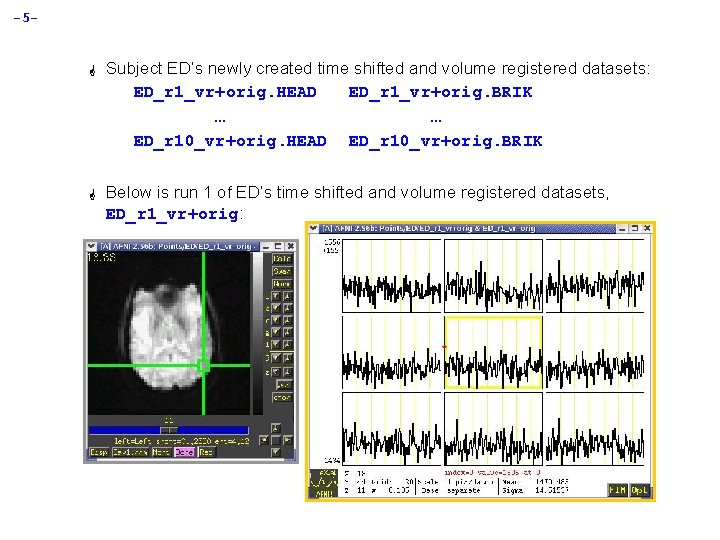The width and height of the screenshot is (720, 540).
Task: Click down arrow in row just above 'z'
Action: 276,358
